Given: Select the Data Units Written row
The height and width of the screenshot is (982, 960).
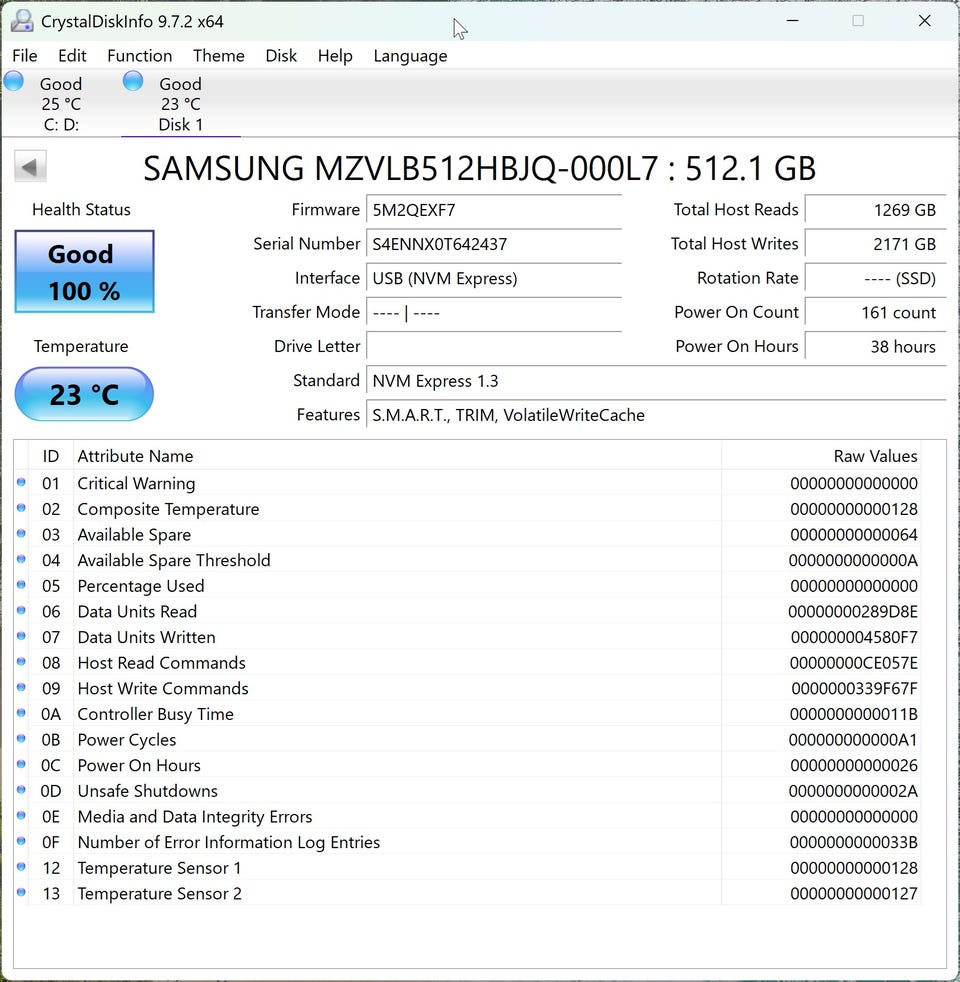Looking at the screenshot, I should pyautogui.click(x=400, y=637).
